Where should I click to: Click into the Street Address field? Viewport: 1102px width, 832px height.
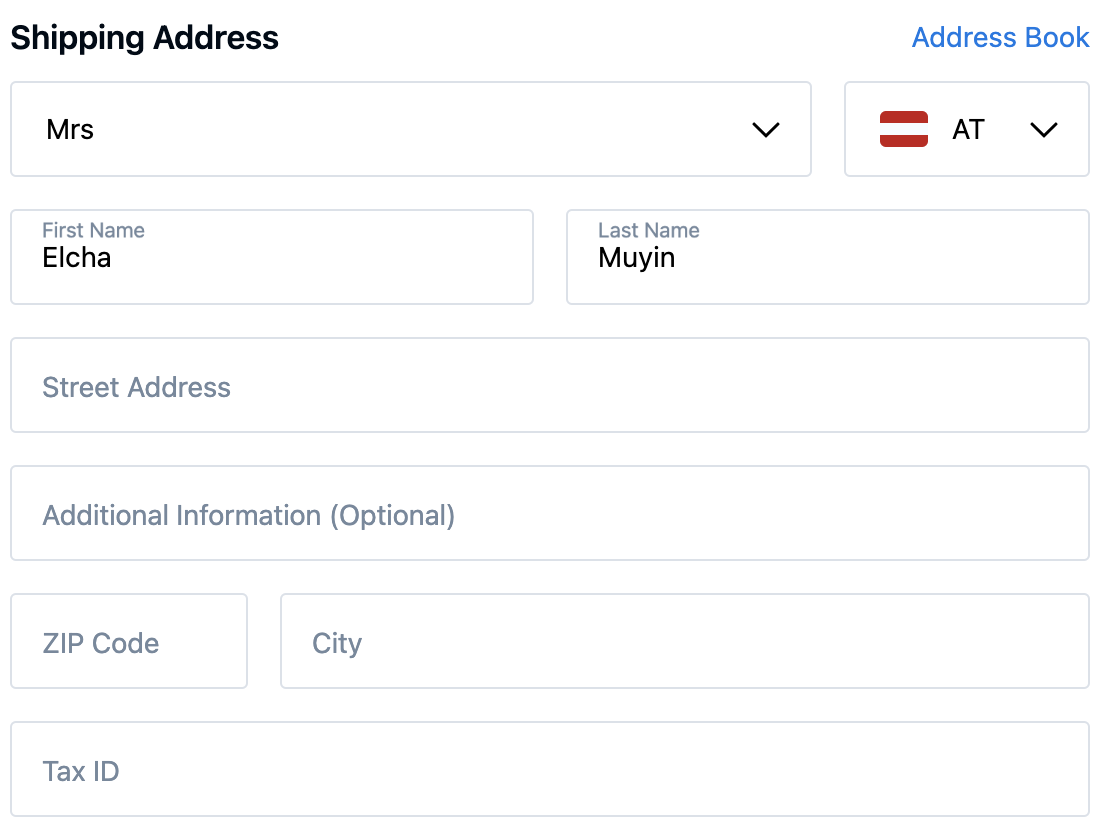coord(549,386)
